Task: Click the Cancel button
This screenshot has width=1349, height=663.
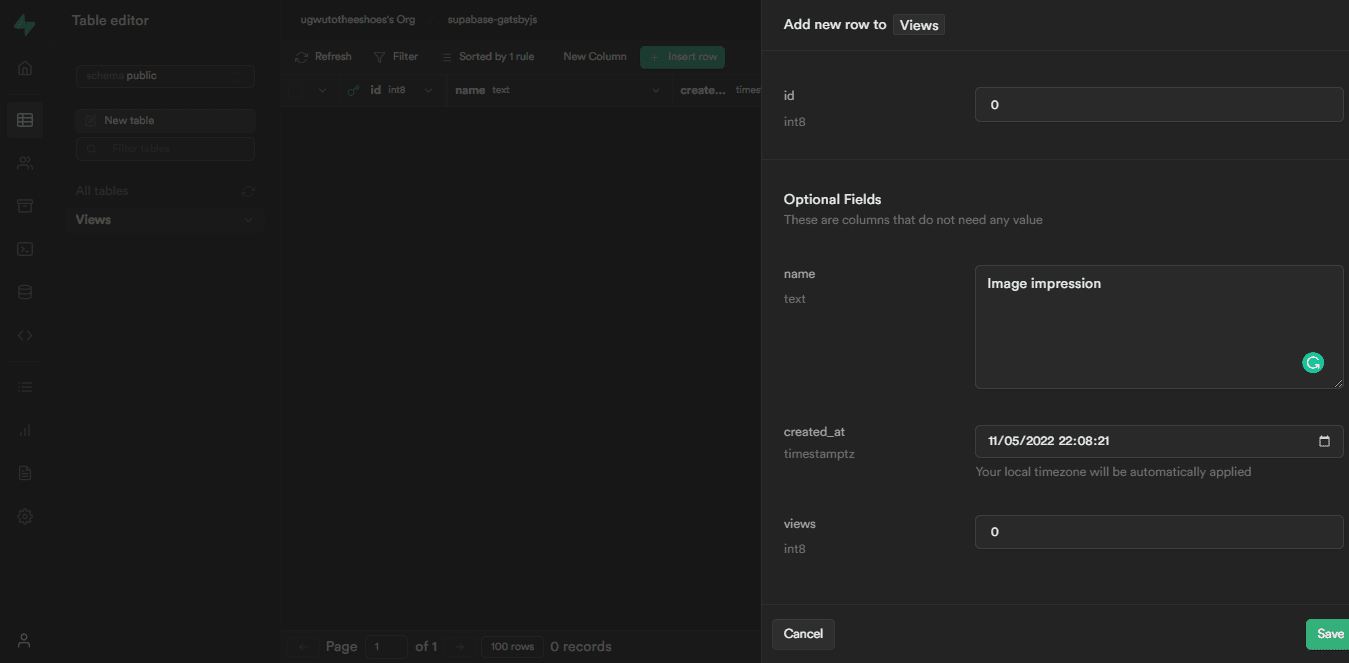Action: click(x=803, y=634)
